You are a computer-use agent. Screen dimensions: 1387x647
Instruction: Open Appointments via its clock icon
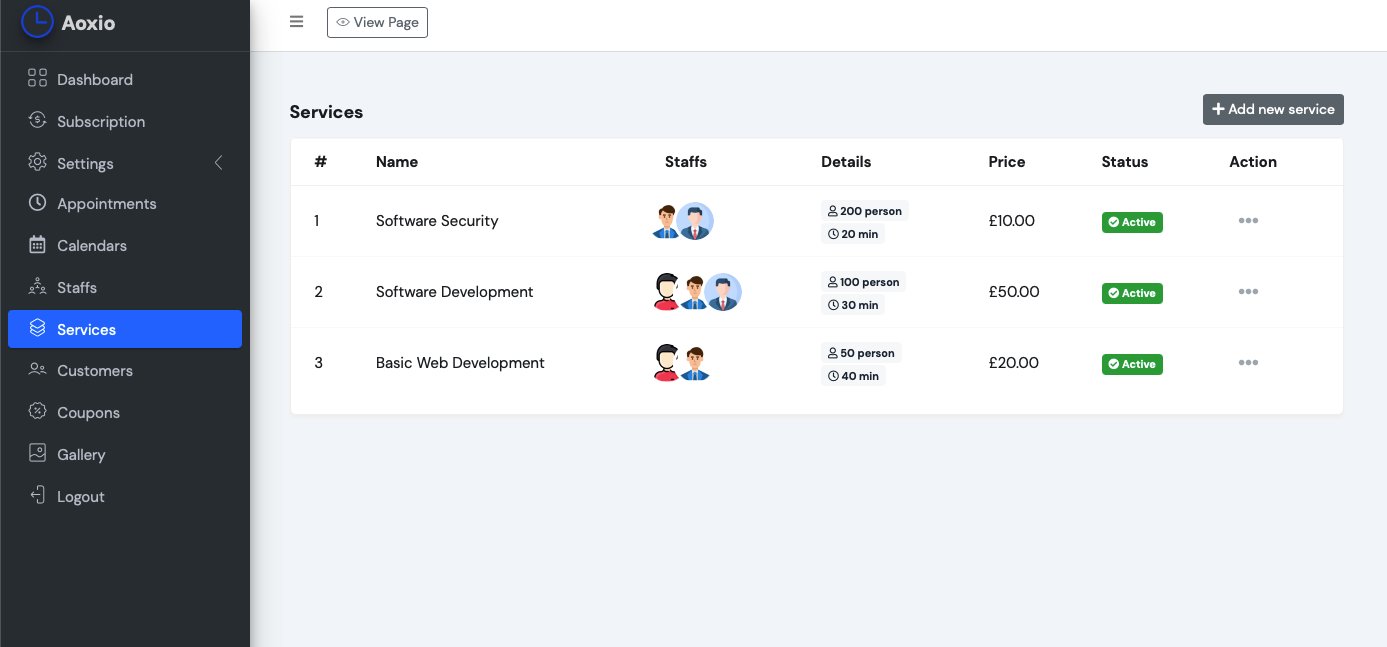point(37,203)
